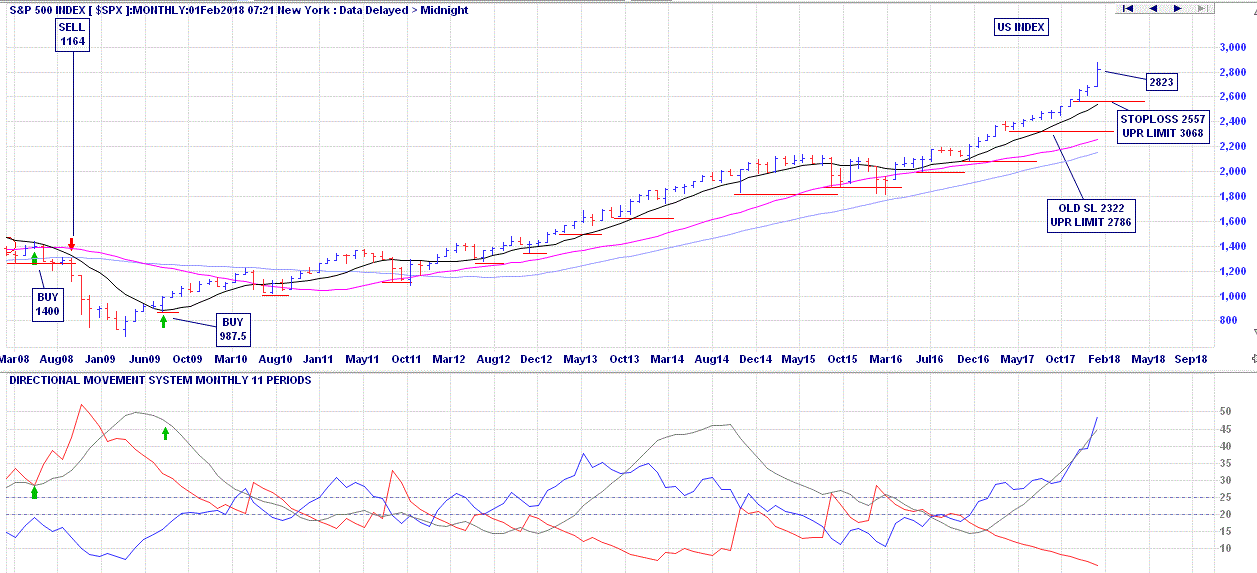
Task: Click the 1,200 price axis label
Action: point(1232,271)
